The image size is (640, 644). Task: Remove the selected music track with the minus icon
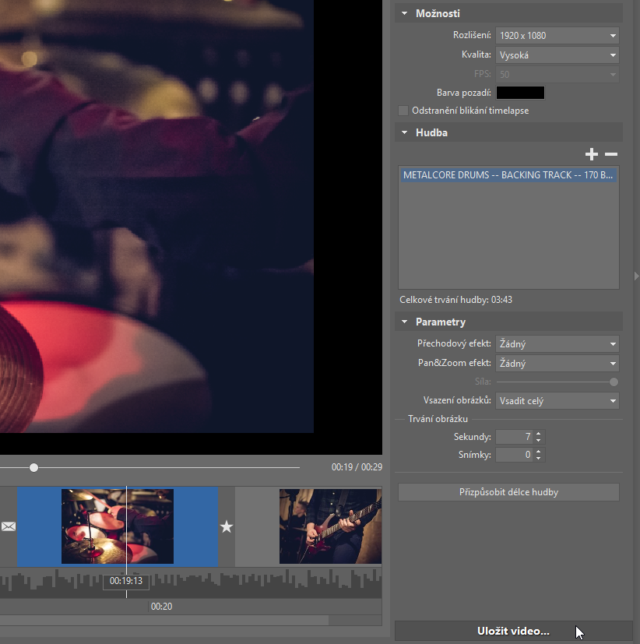(611, 154)
